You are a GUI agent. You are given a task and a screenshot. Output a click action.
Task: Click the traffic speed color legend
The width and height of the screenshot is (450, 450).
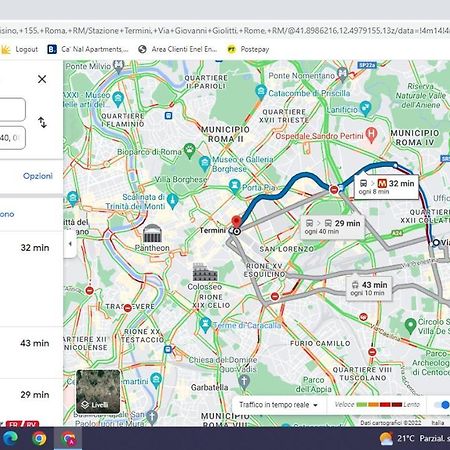pos(377,405)
